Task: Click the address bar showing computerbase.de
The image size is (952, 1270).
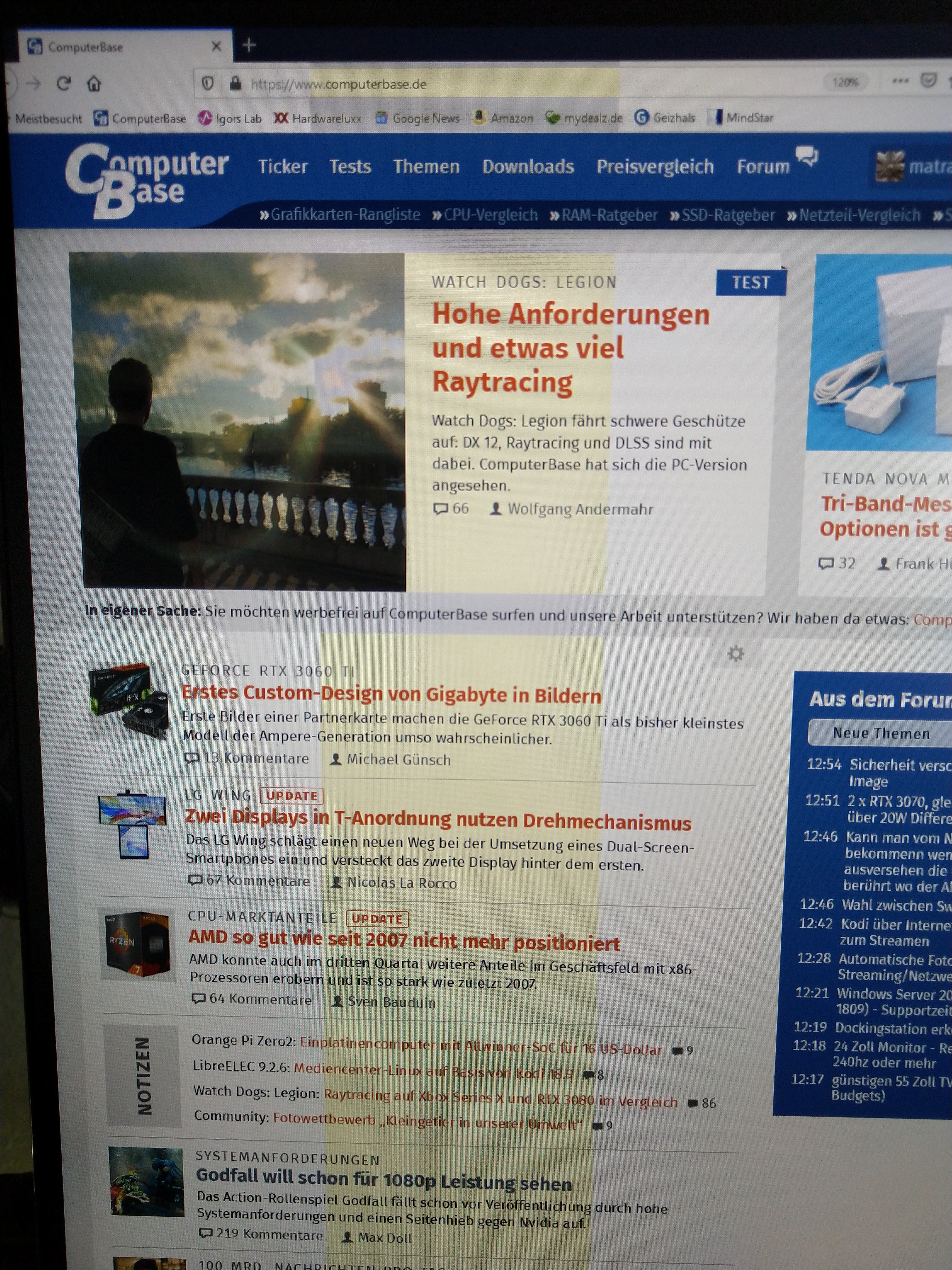Action: [x=338, y=84]
